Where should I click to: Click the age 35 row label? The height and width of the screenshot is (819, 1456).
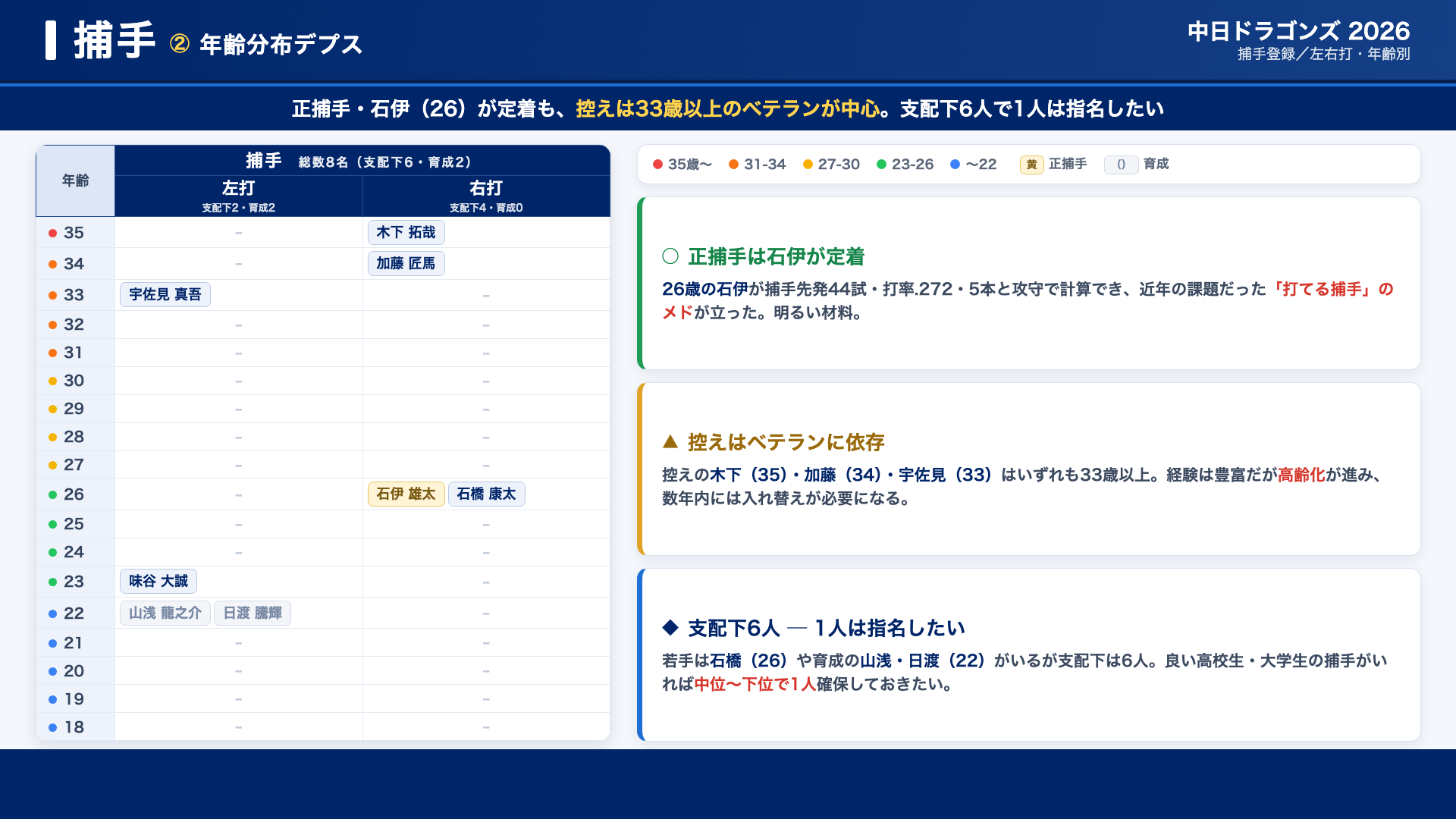(x=74, y=233)
